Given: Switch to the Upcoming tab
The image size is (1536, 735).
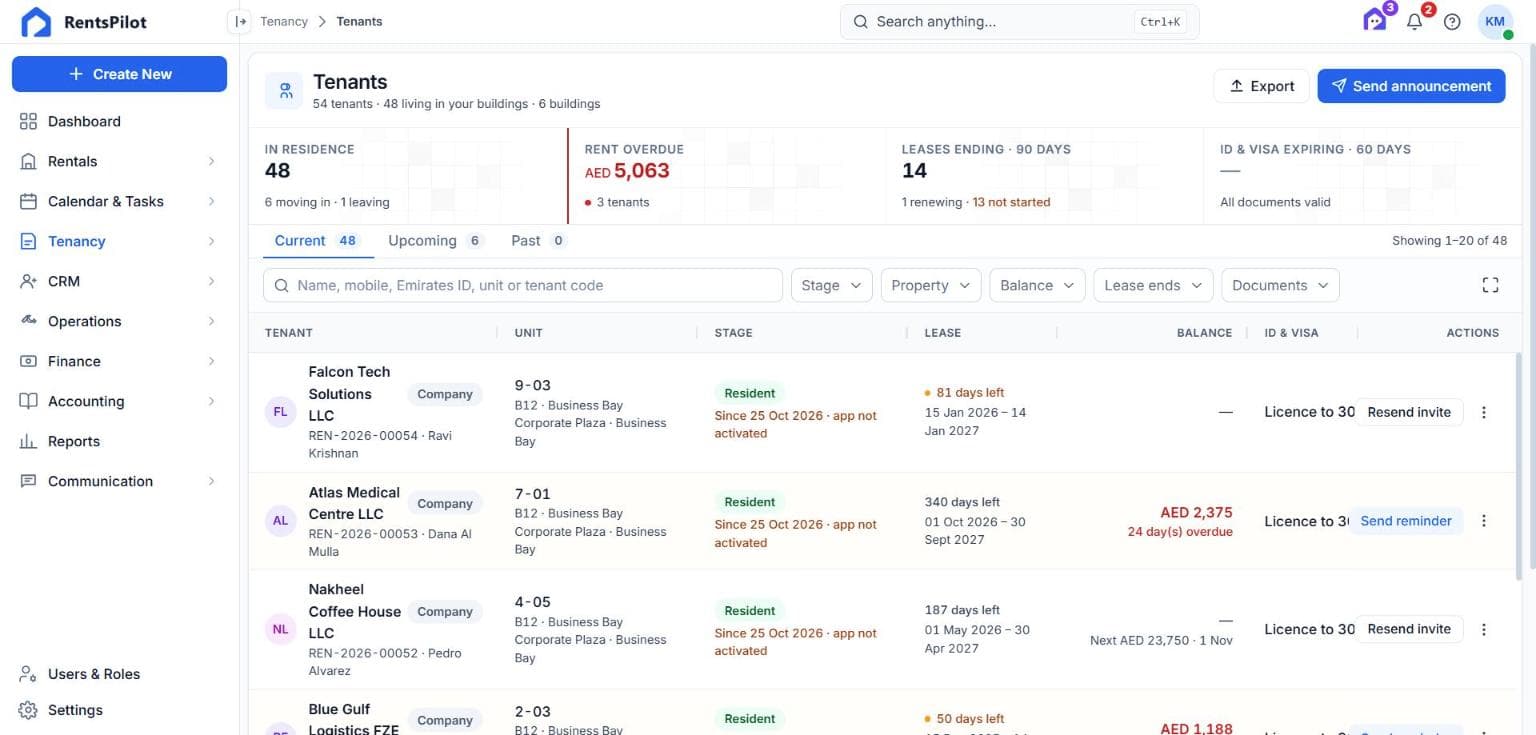Looking at the screenshot, I should tap(435, 241).
